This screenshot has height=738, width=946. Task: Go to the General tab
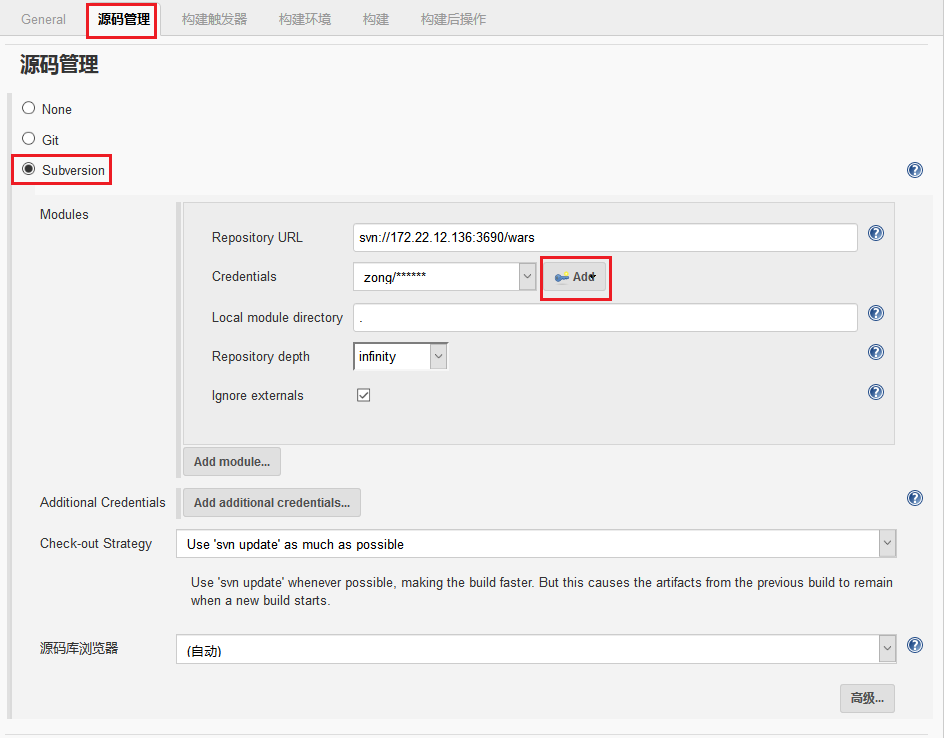pos(43,19)
